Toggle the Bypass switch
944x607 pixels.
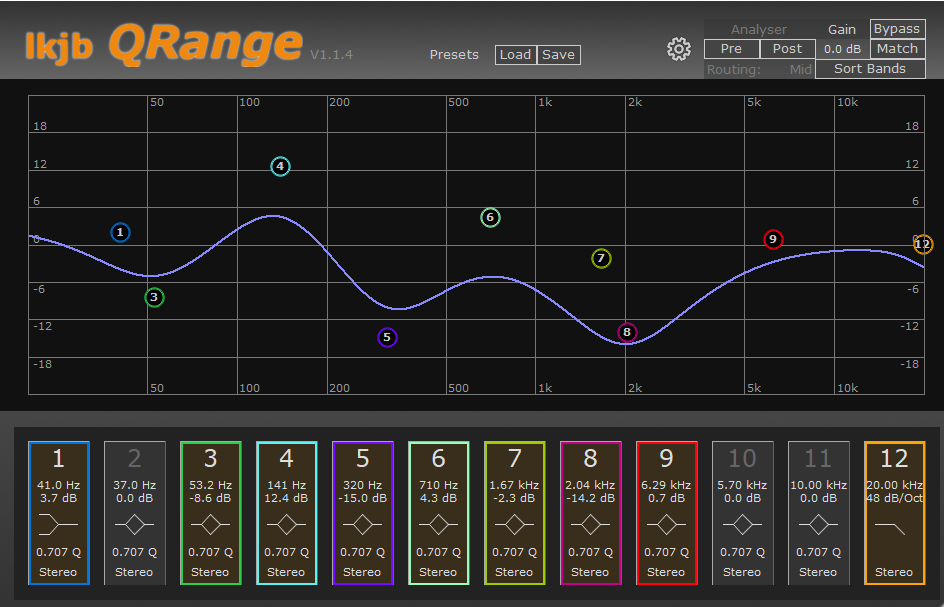point(896,28)
